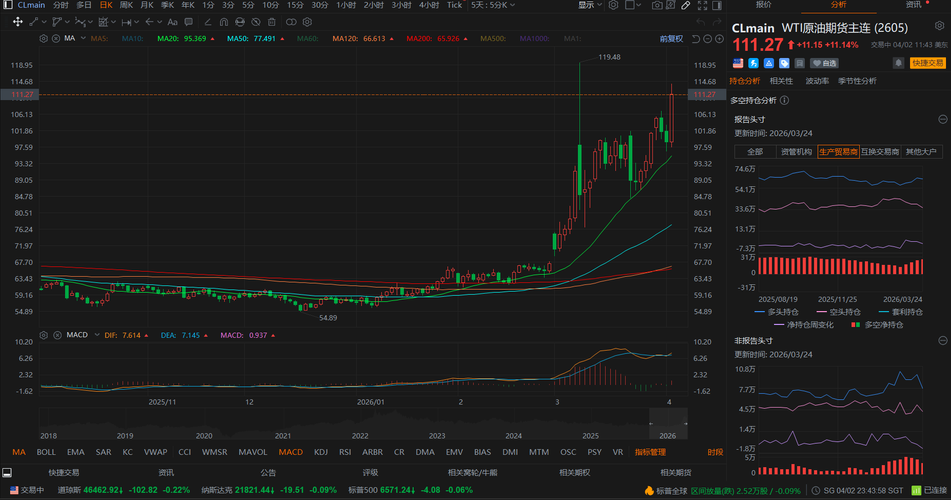Toggle the RSI indicator
The height and width of the screenshot is (500, 951).
click(345, 452)
